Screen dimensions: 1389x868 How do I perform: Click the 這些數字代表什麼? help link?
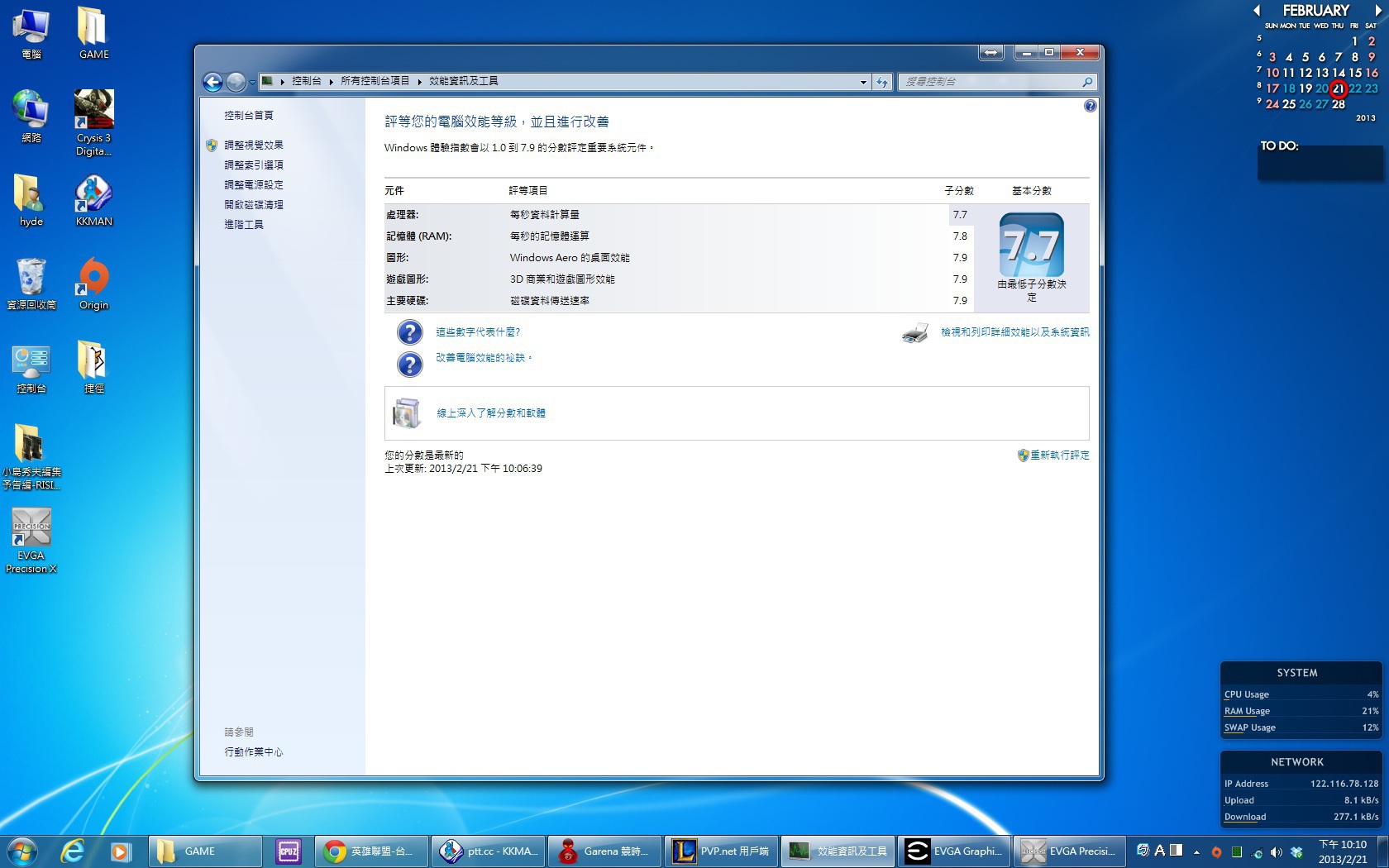click(x=478, y=332)
